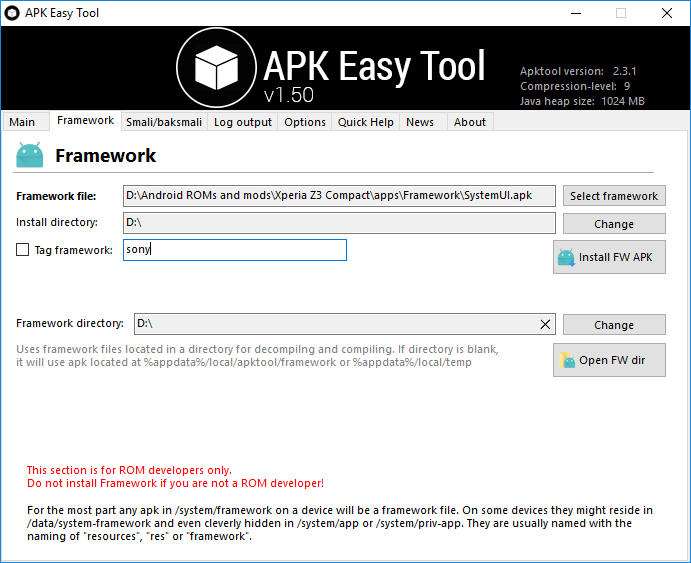The width and height of the screenshot is (691, 563).
Task: Minimize the APK Easy Tool window
Action: 576,13
